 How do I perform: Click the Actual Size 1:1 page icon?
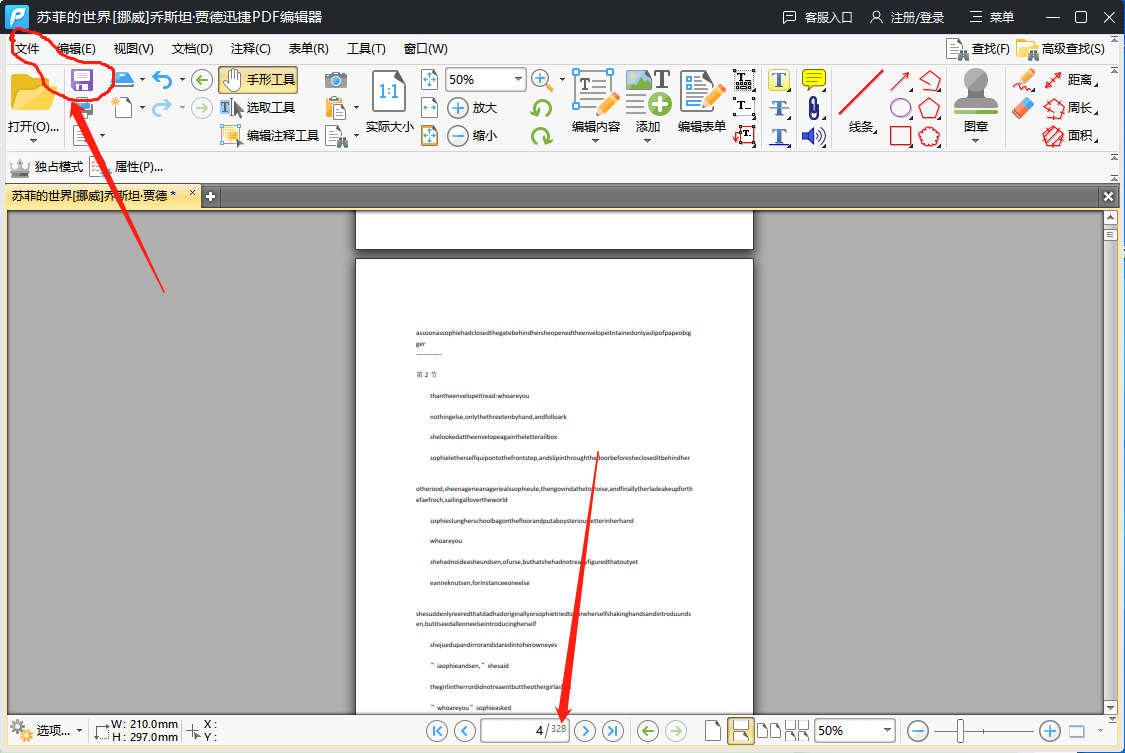(x=389, y=92)
